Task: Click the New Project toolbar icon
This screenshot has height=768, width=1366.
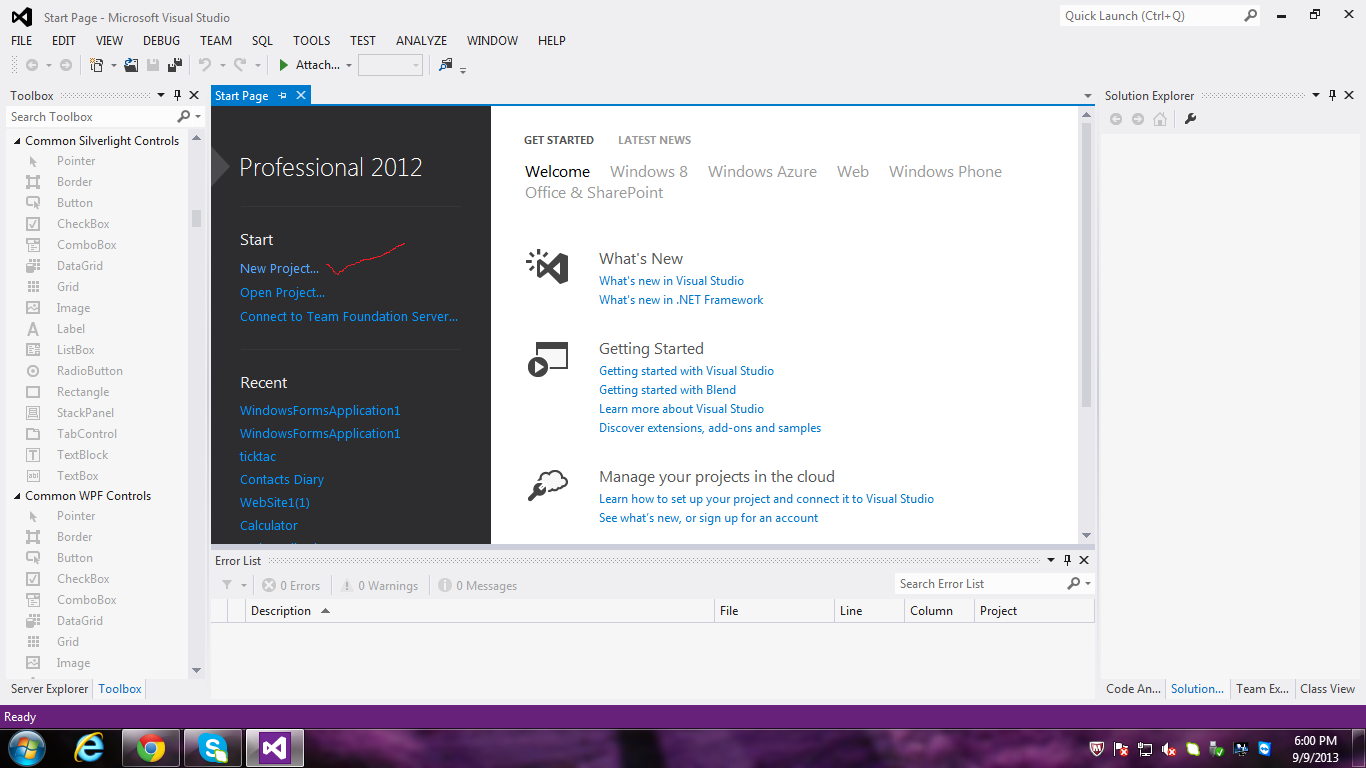Action: (x=96, y=65)
